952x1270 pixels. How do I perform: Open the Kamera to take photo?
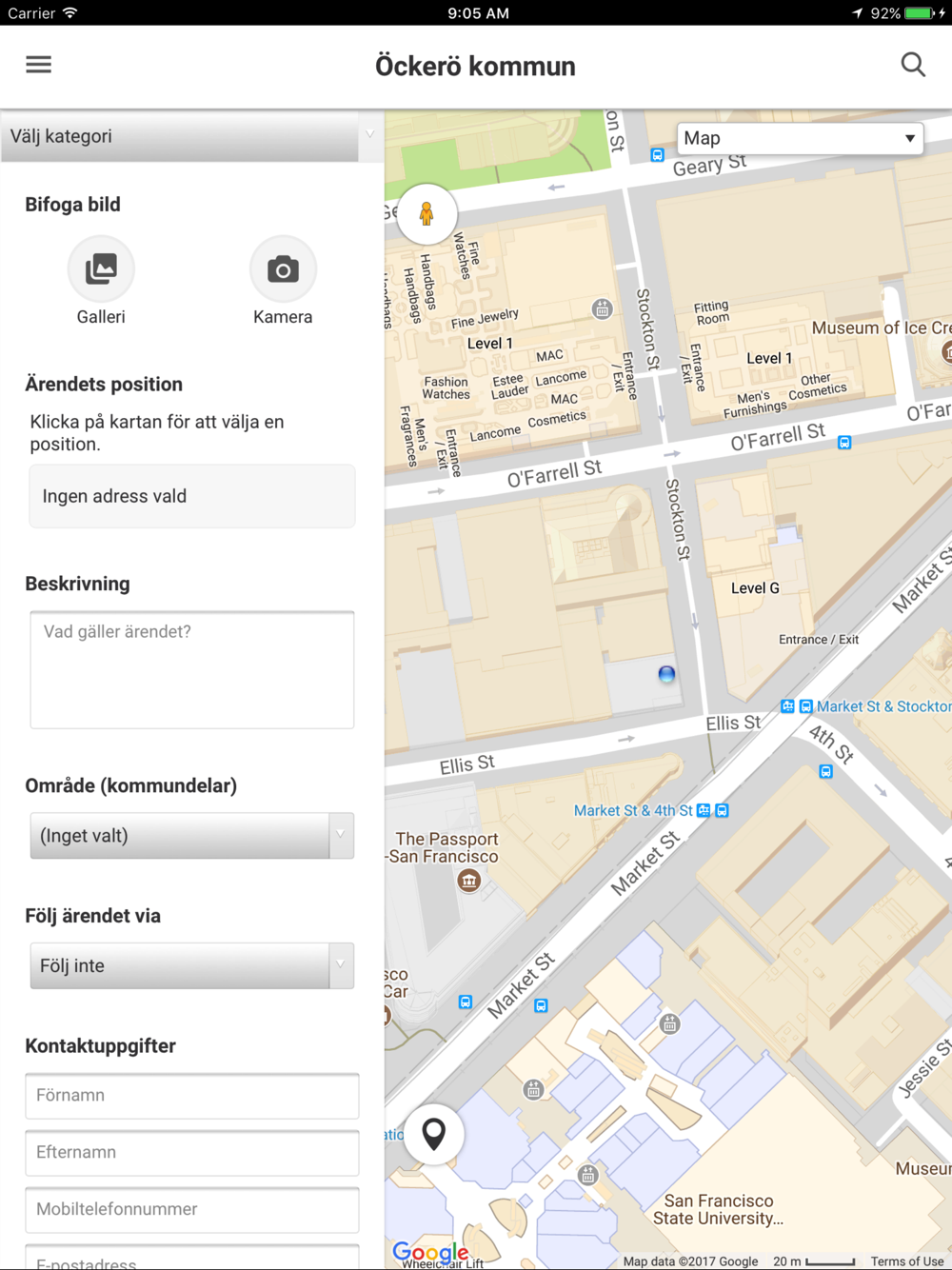[x=283, y=269]
